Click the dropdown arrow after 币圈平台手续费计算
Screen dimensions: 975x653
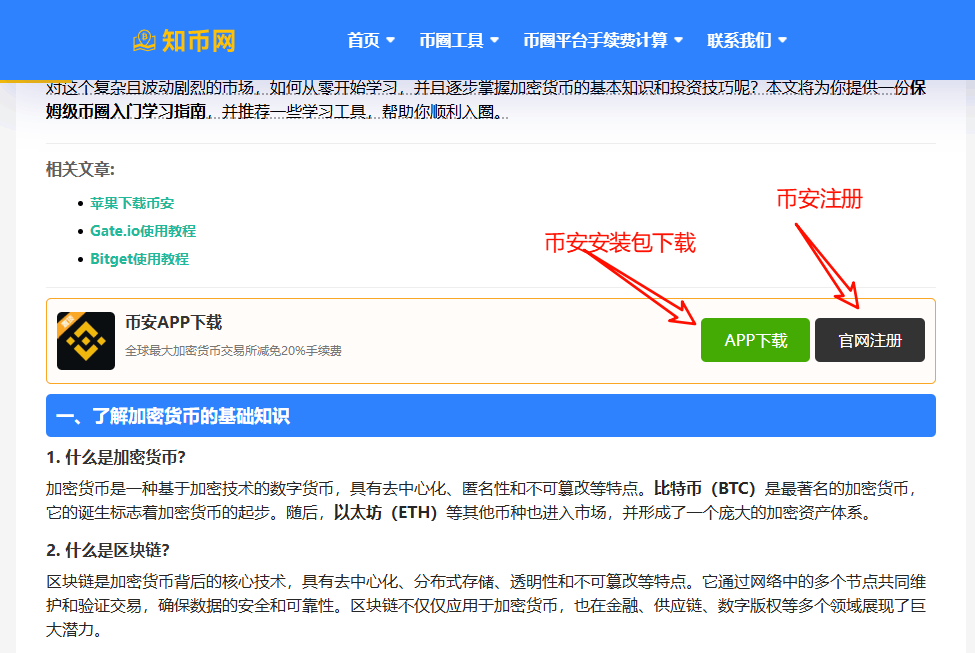tap(679, 40)
